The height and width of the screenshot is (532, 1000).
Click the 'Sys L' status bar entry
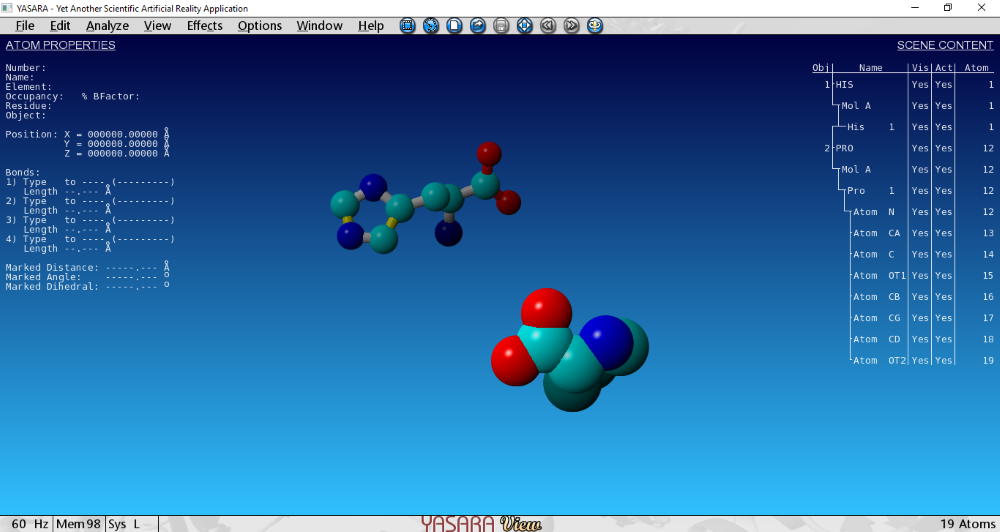tap(124, 524)
